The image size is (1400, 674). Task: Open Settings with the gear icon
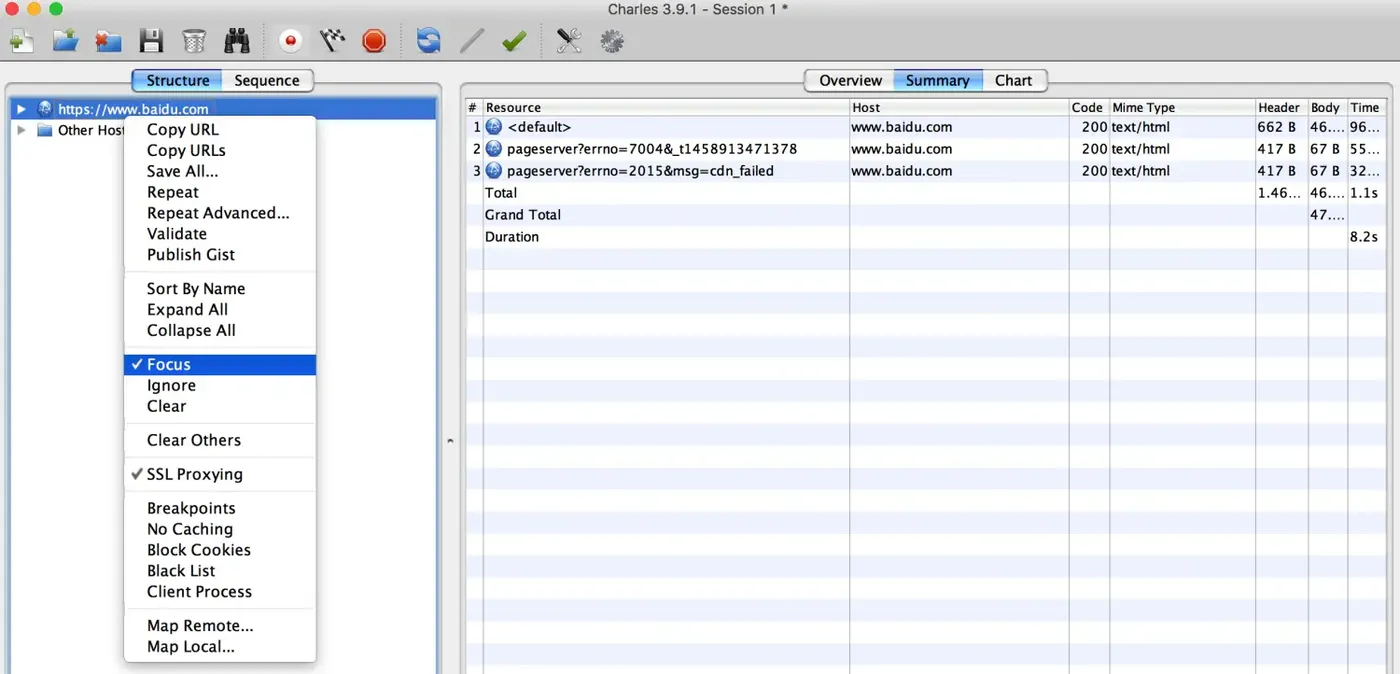point(612,41)
